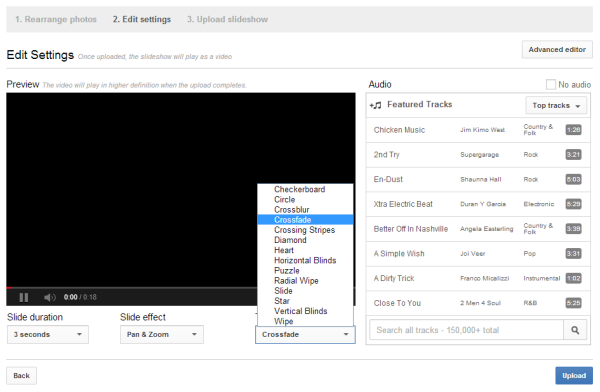The width and height of the screenshot is (600, 392).
Task: Click the preview progress bar
Action: pos(132,287)
